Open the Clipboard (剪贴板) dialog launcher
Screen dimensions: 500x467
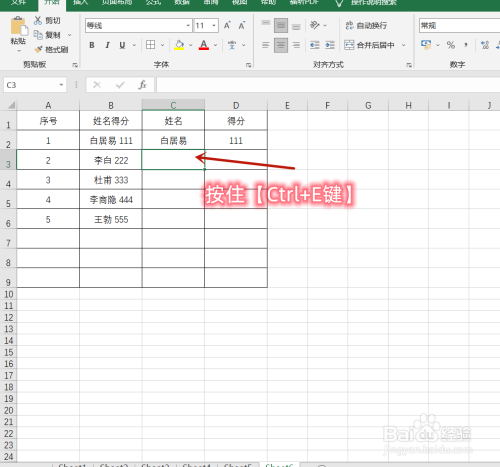75,65
